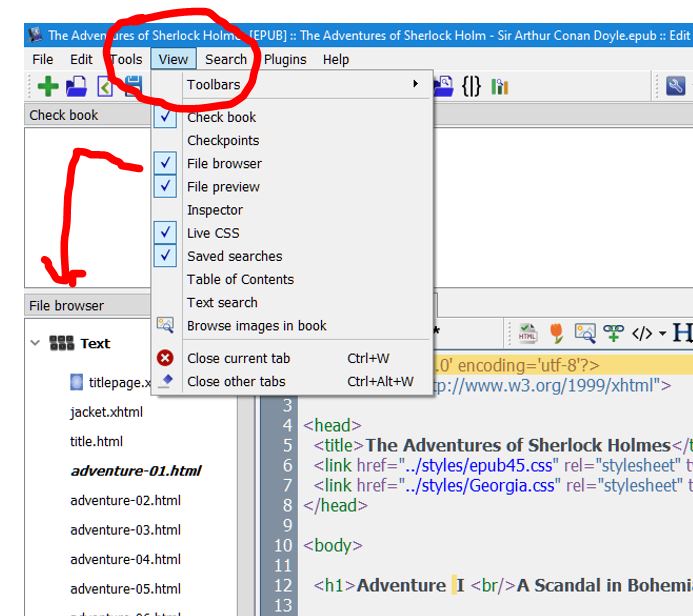Click the large H heading icon
Viewport: 693px width, 616px height.
[x=682, y=332]
